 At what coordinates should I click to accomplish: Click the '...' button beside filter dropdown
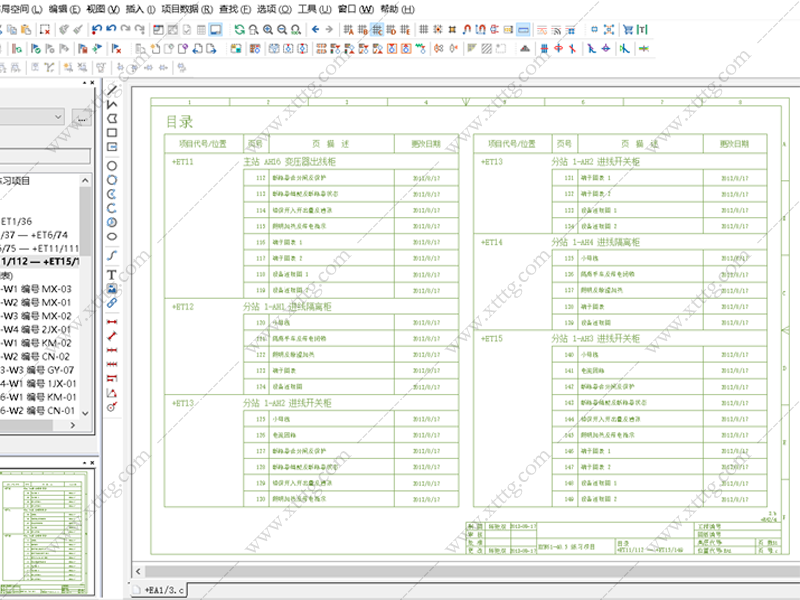click(x=81, y=117)
